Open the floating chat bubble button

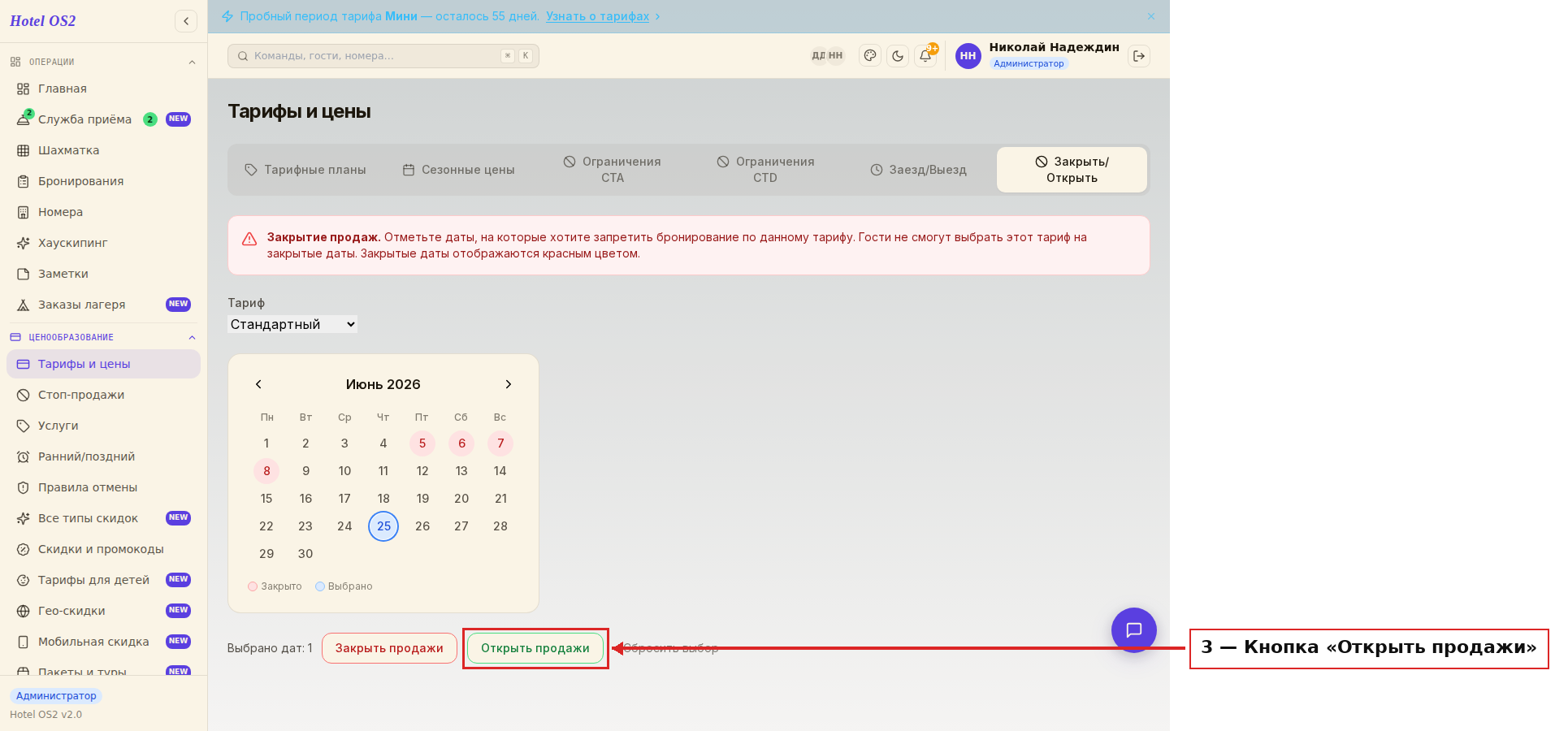click(x=1134, y=630)
